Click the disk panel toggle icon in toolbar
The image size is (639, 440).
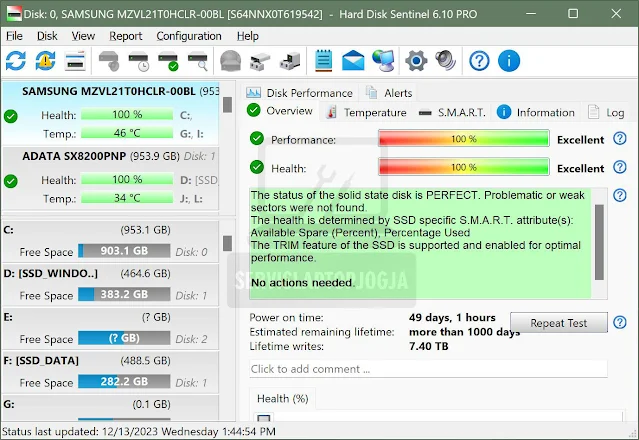(x=75, y=61)
